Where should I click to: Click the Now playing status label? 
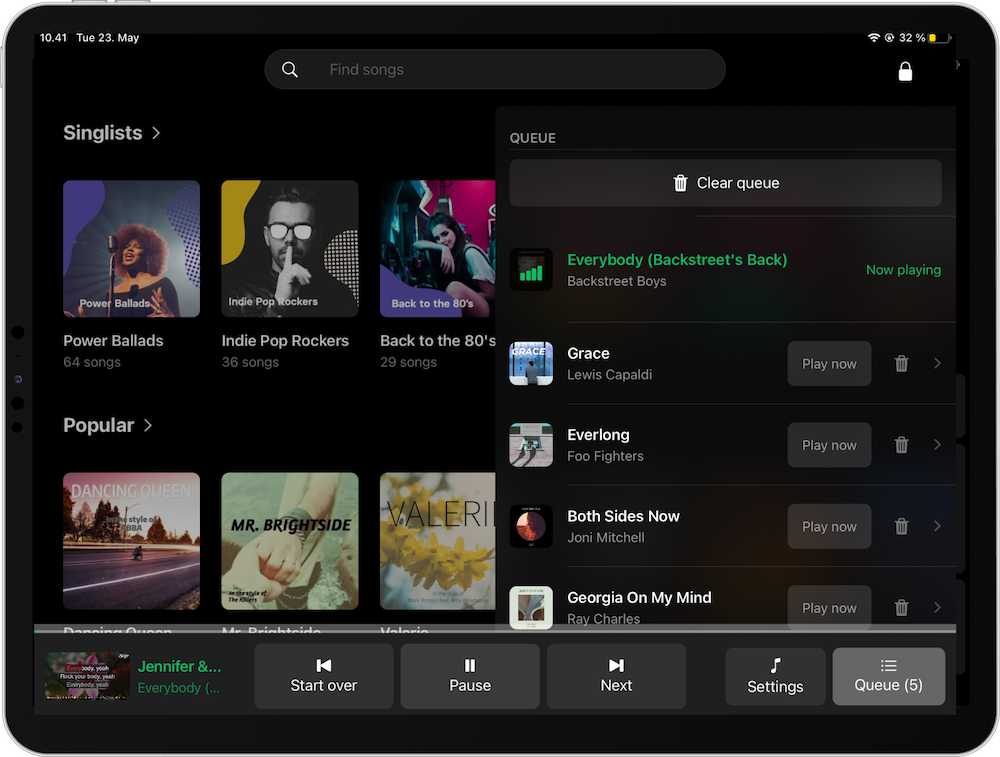[x=903, y=270]
